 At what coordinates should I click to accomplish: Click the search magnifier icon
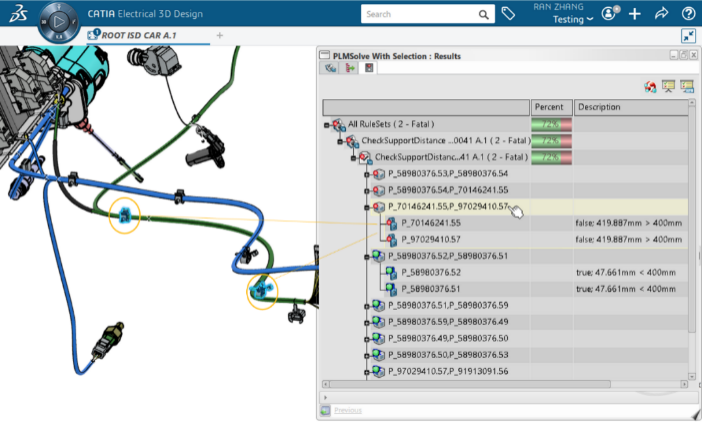click(x=483, y=15)
